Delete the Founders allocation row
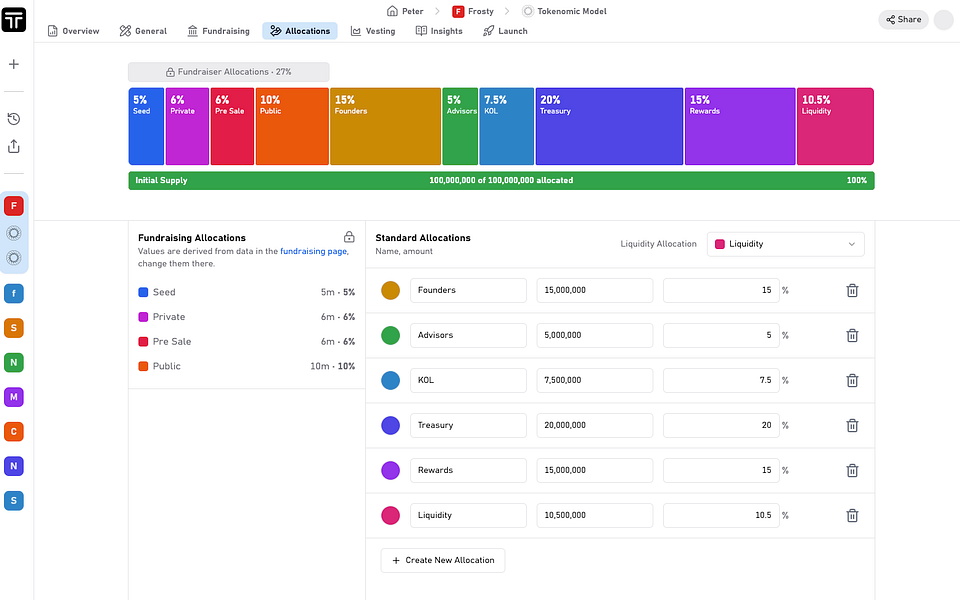The width and height of the screenshot is (960, 600). [x=852, y=290]
